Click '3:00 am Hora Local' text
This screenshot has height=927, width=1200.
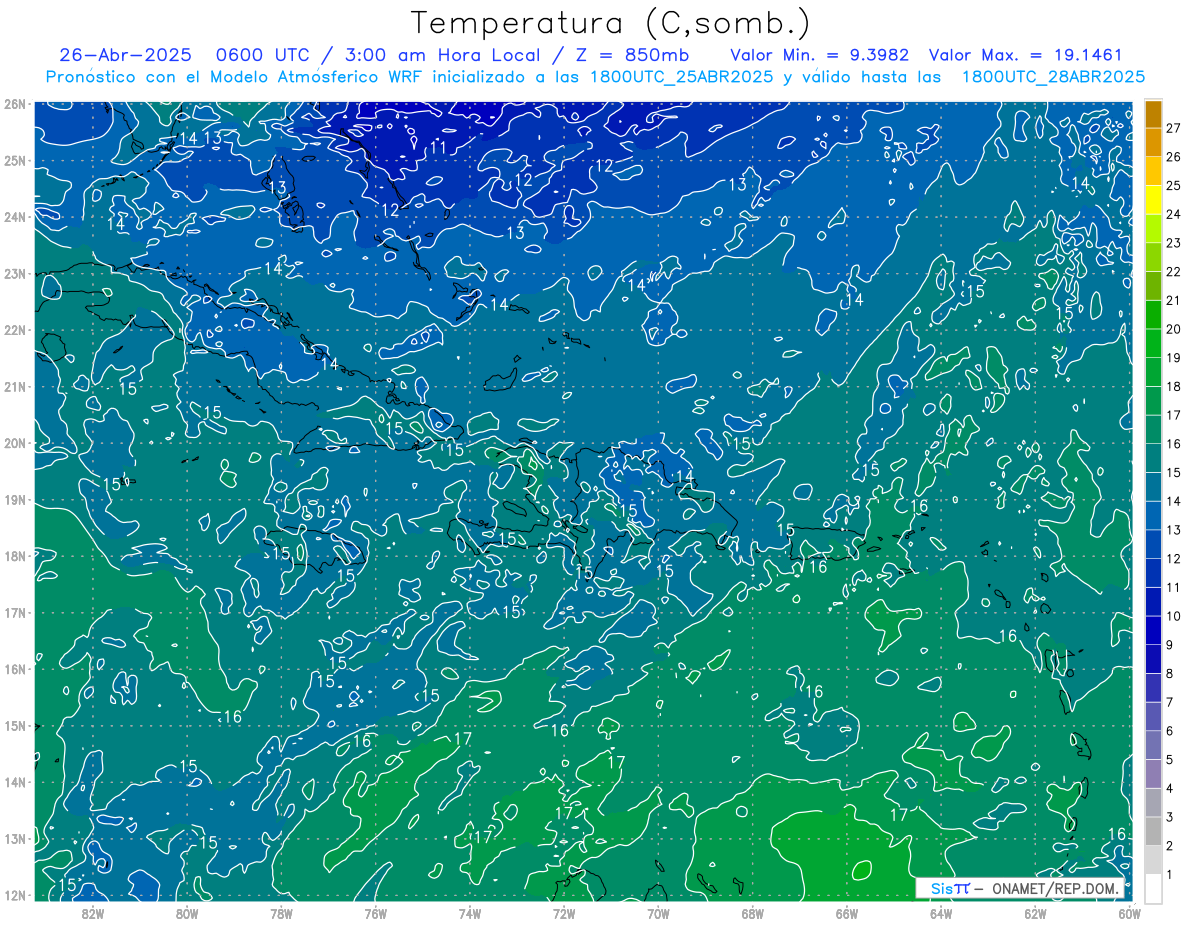[x=440, y=55]
